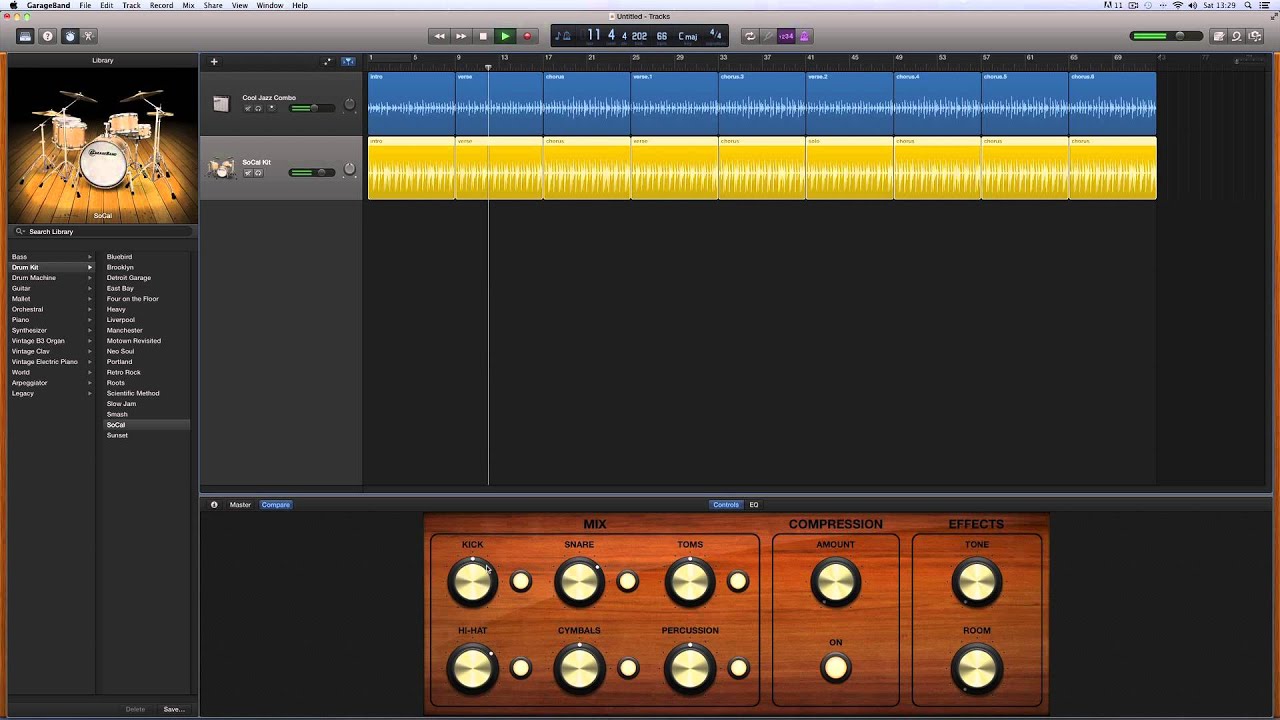This screenshot has height=720, width=1280.
Task: Toggle the Catch playhead button
Action: 348,62
